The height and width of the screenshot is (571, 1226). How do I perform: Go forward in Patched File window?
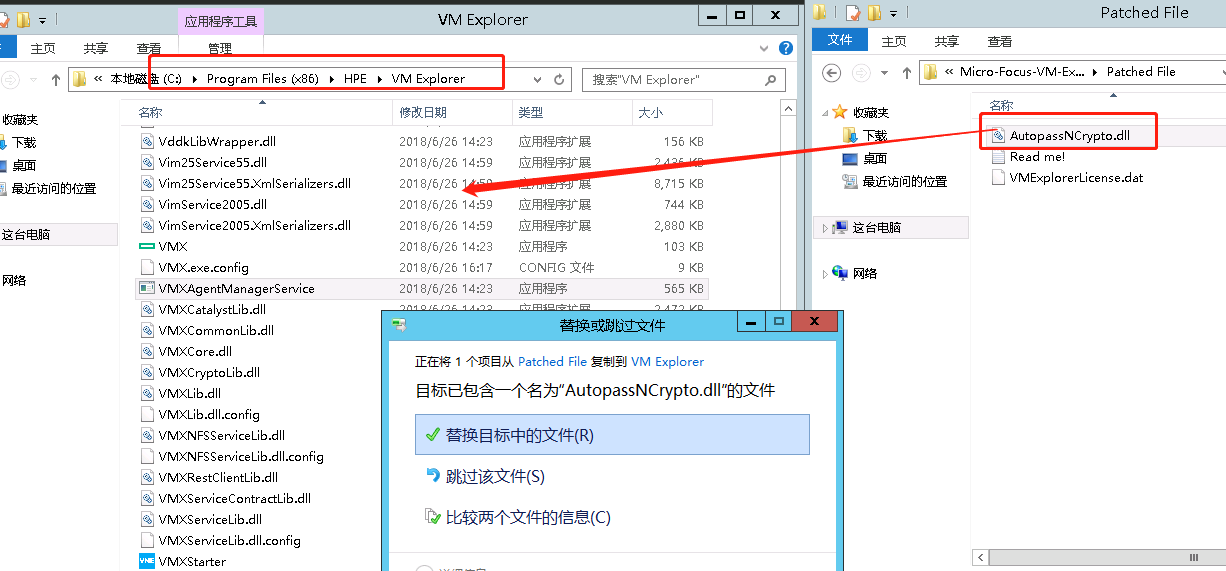tap(859, 72)
